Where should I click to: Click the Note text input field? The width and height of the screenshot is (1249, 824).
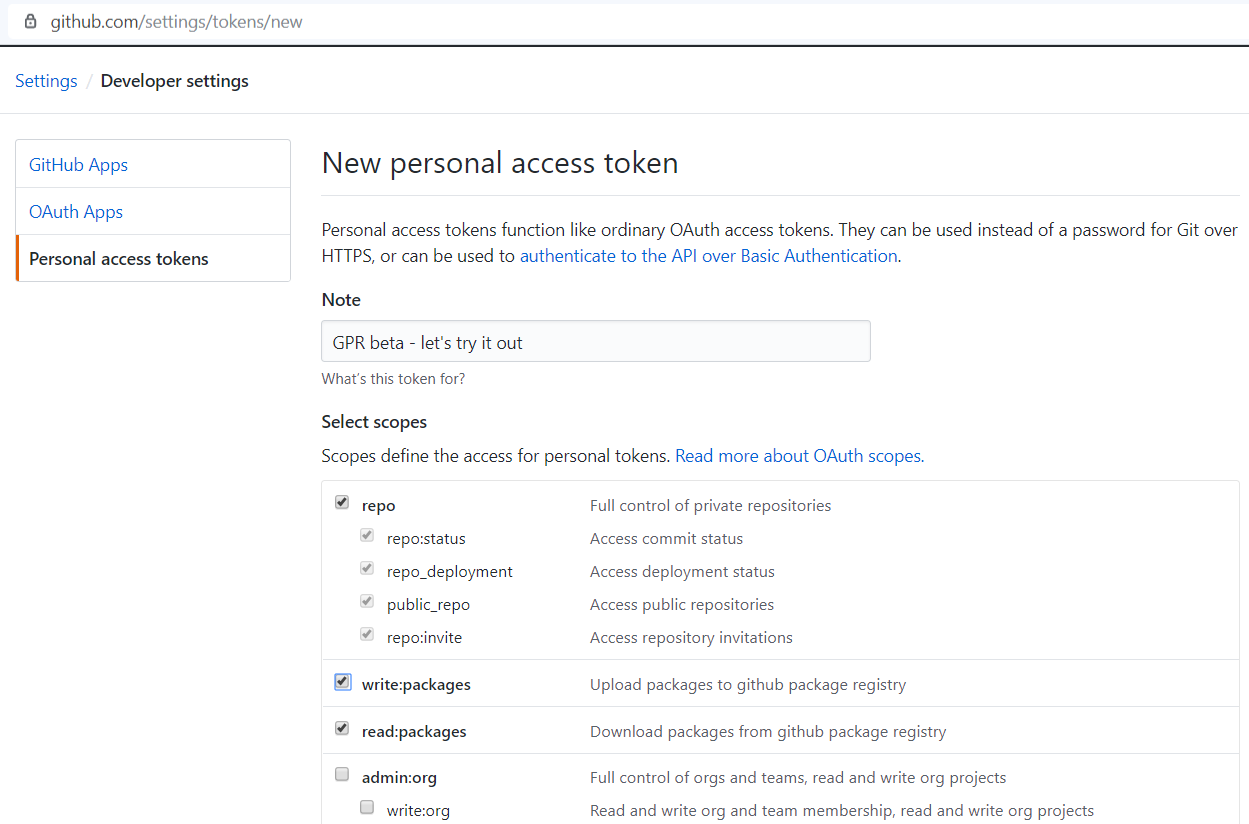point(595,342)
